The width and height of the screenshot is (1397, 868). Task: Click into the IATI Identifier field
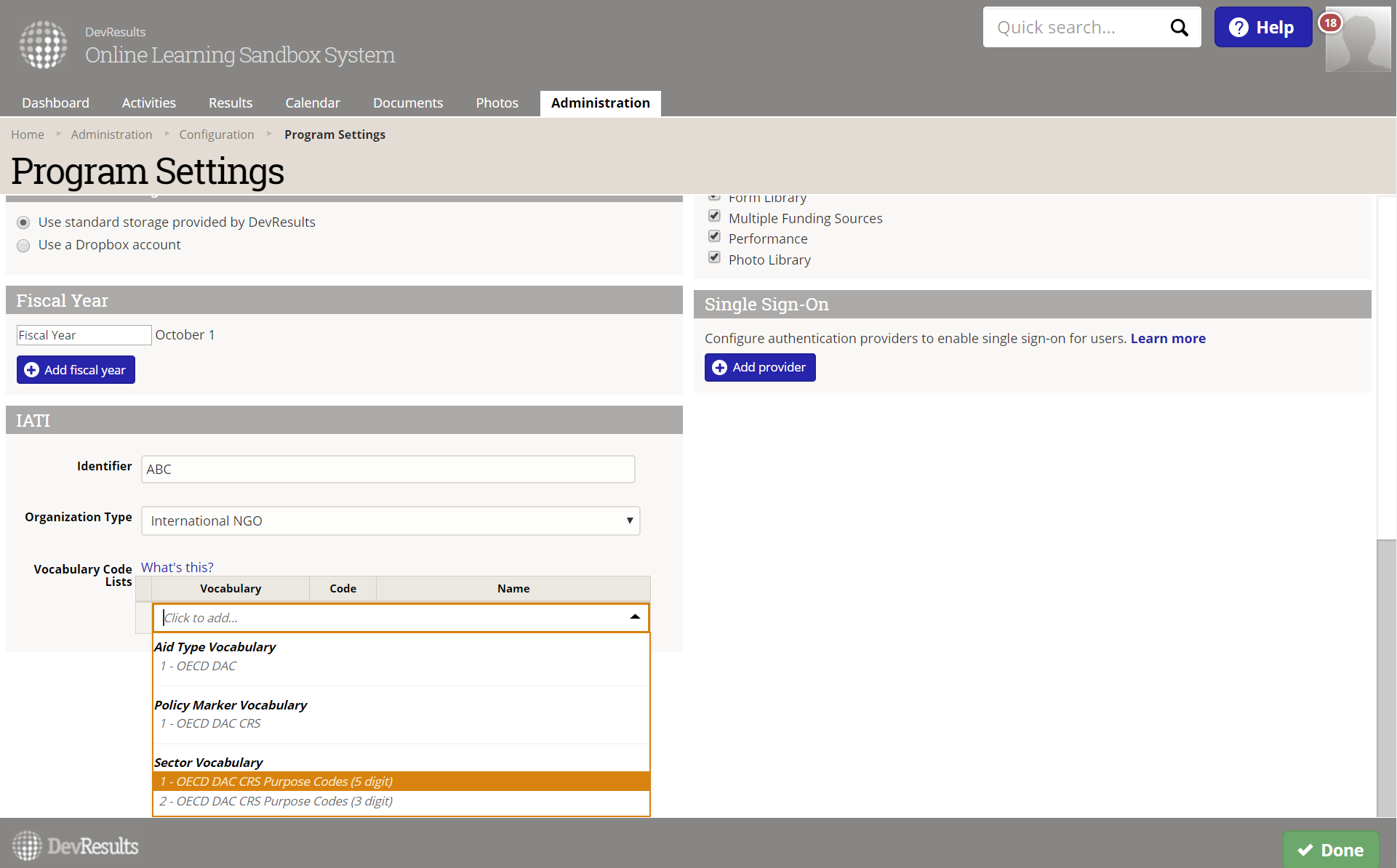(388, 470)
